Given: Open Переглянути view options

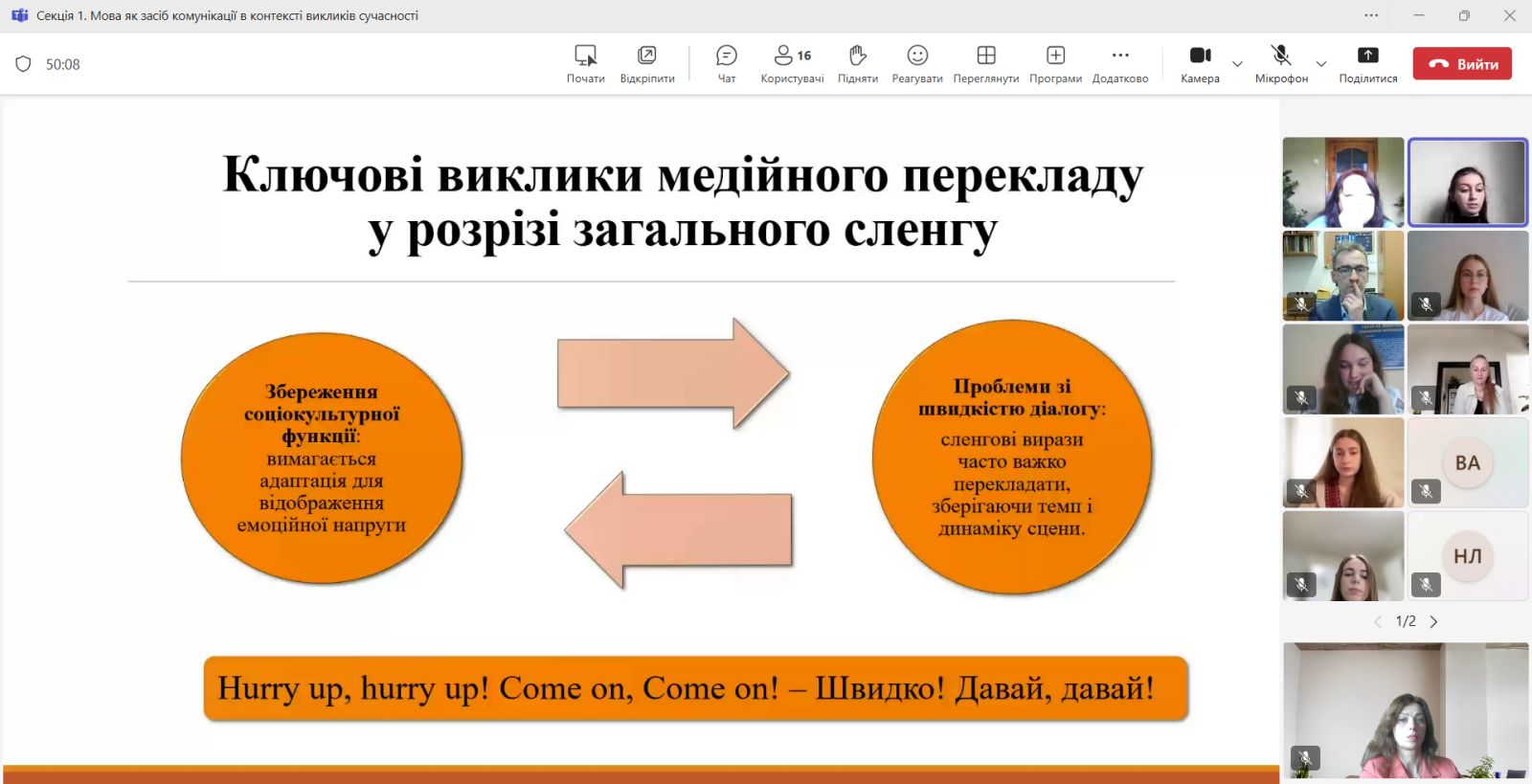Looking at the screenshot, I should 985,63.
